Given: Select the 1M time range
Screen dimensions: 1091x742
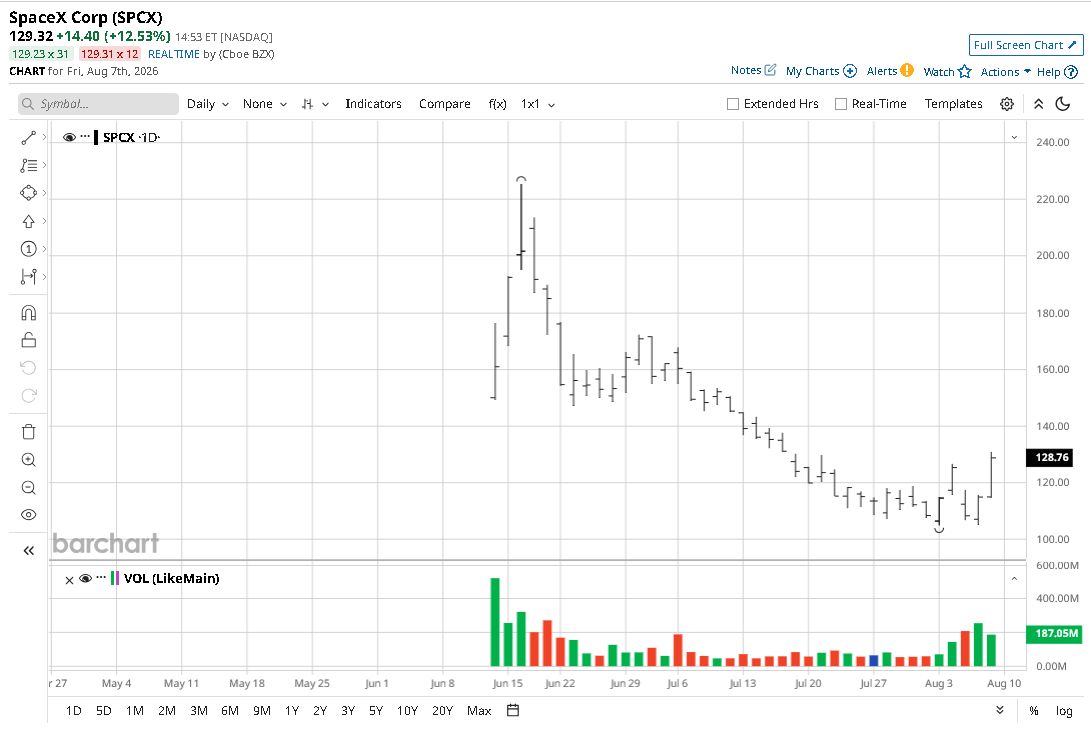Looking at the screenshot, I should (x=135, y=711).
